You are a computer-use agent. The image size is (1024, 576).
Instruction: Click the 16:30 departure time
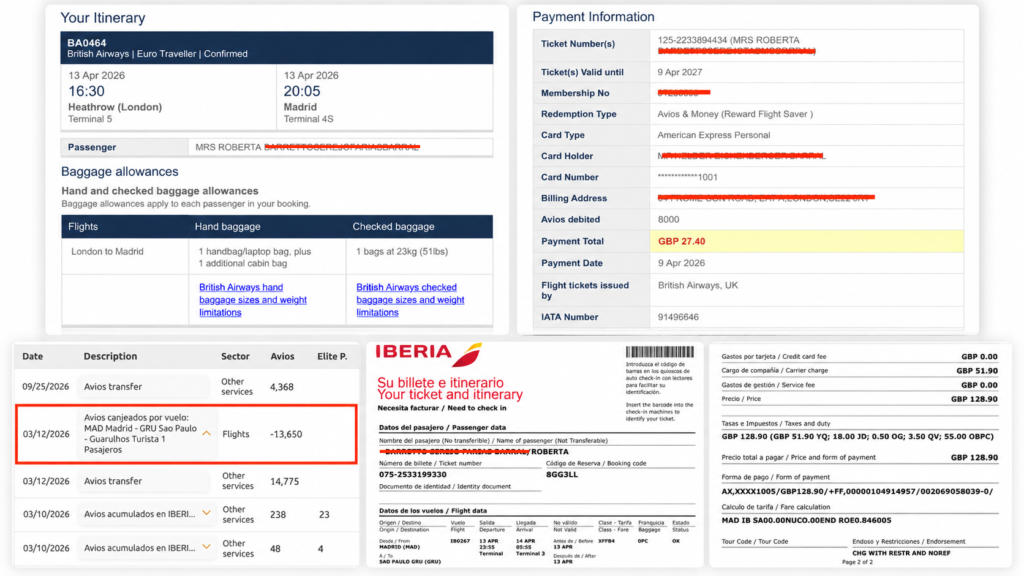click(x=86, y=91)
